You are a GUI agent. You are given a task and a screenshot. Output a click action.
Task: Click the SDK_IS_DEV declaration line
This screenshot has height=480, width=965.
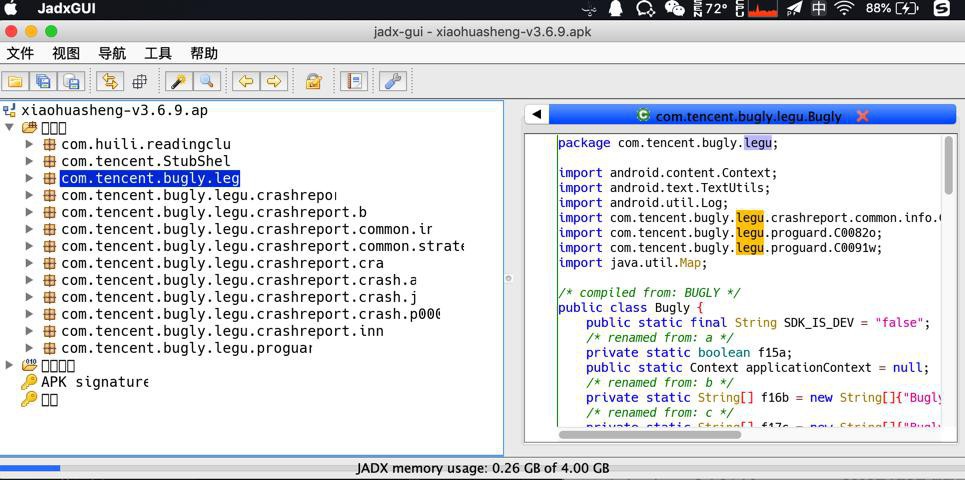click(758, 322)
